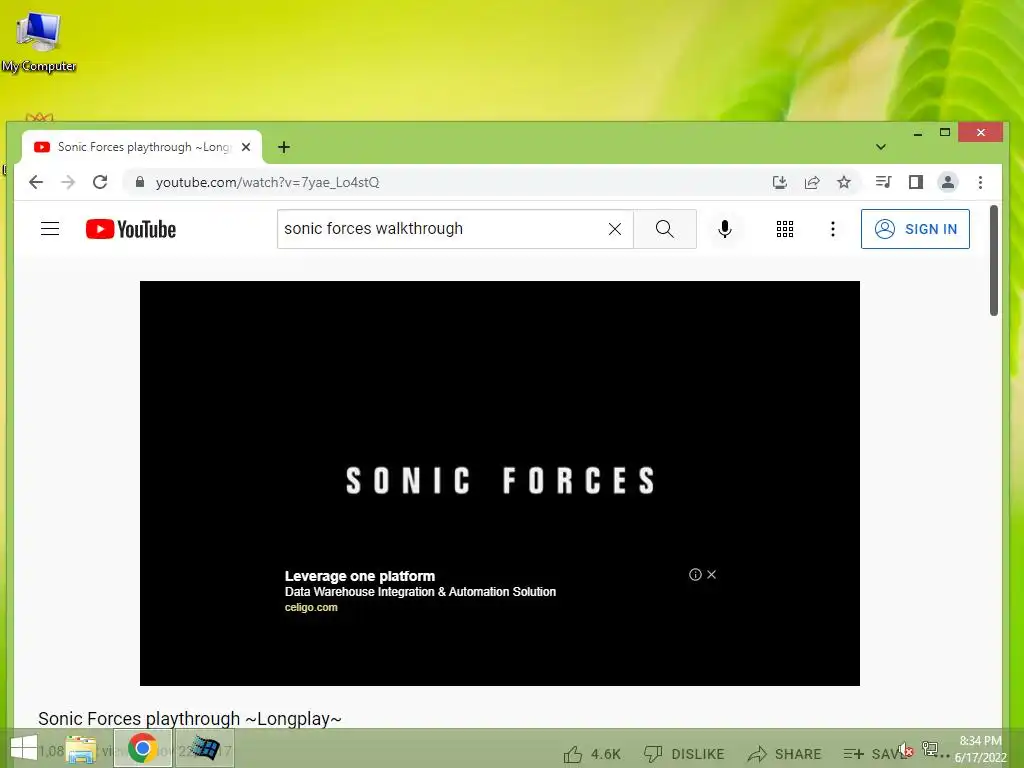Viewport: 1024px width, 768px height.
Task: Open YouTube settings three-dot menu
Action: [833, 229]
